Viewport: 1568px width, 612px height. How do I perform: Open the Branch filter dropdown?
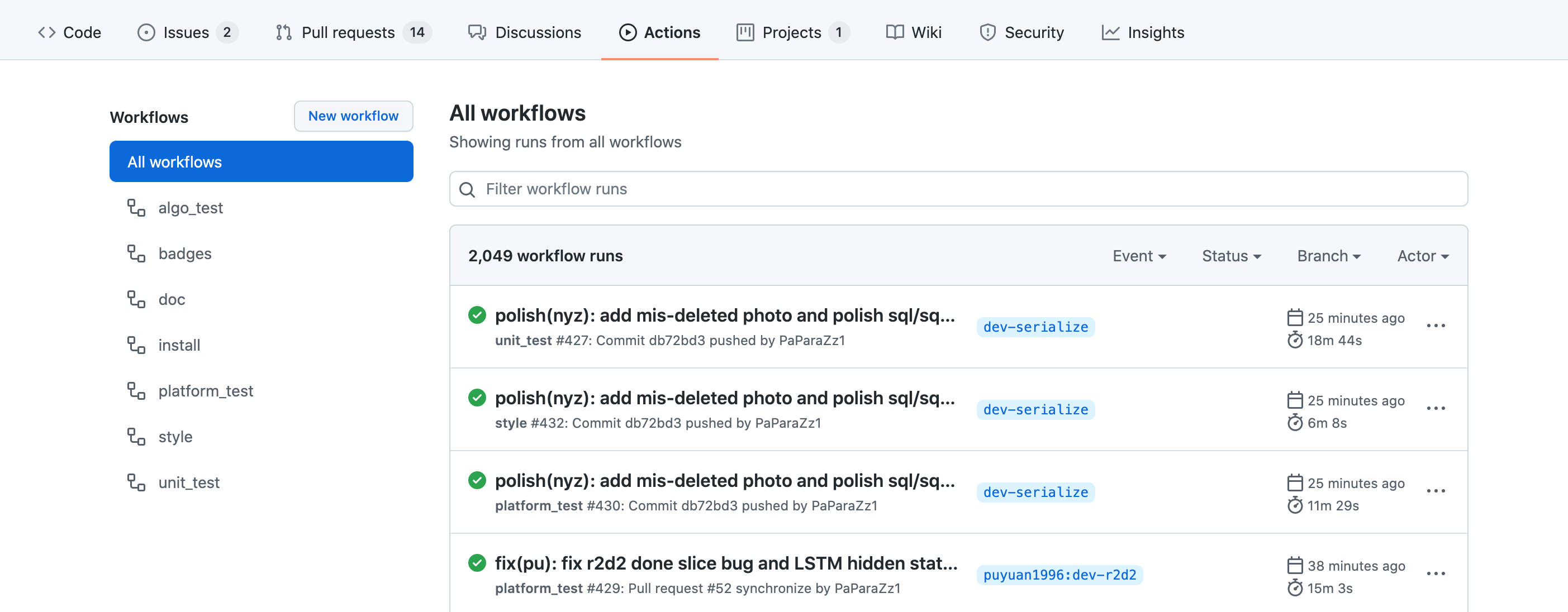tap(1328, 256)
